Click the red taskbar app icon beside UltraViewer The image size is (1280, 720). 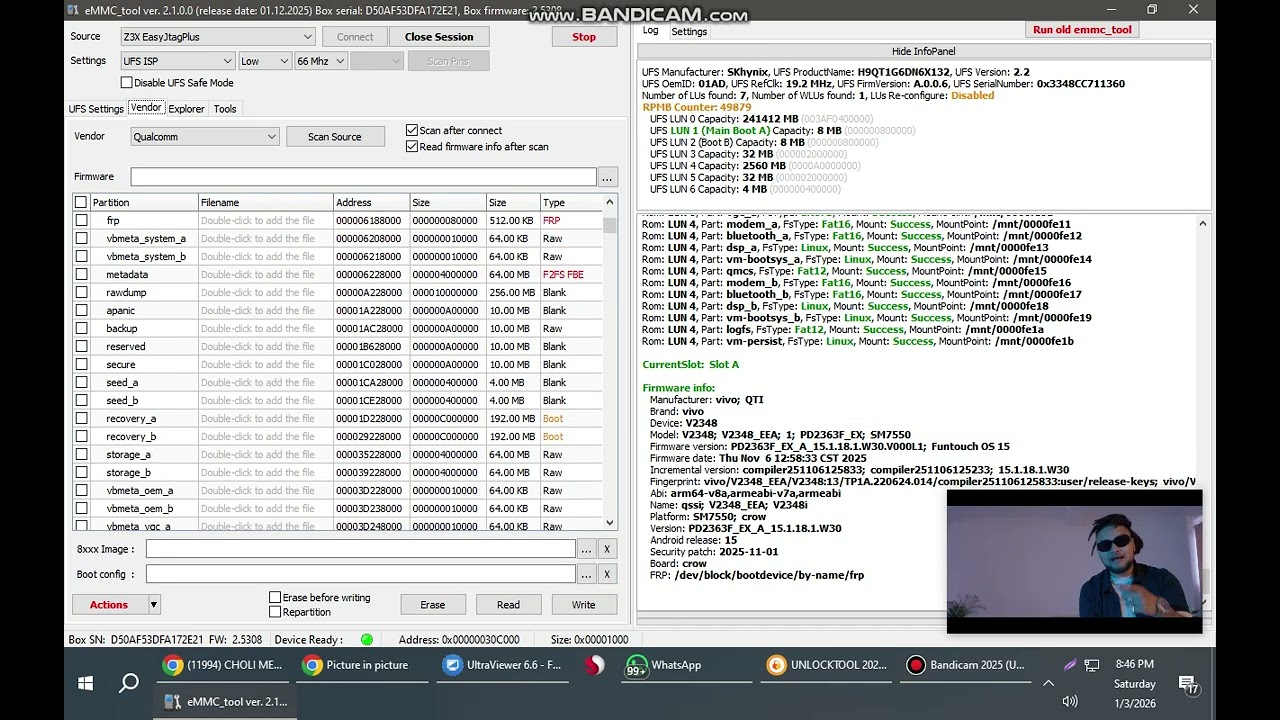coord(594,665)
